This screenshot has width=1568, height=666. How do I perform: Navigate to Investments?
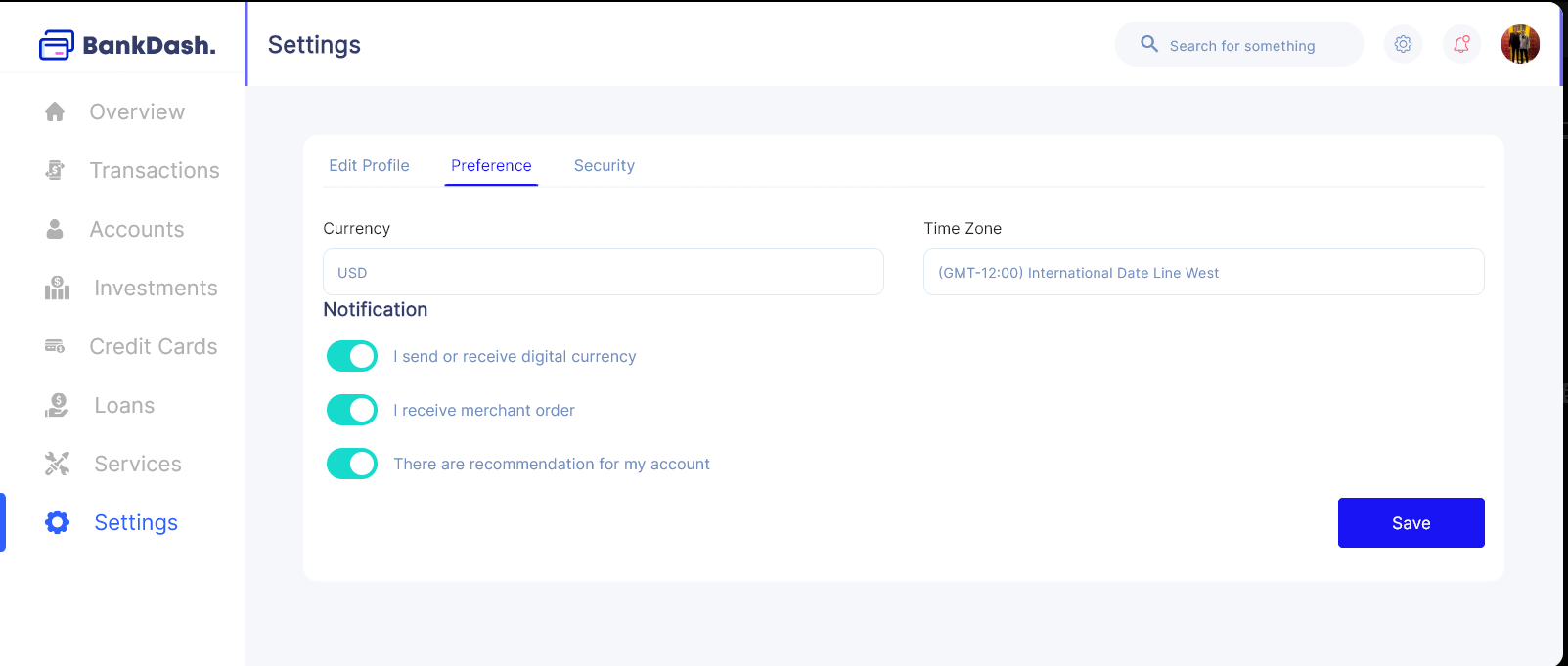pyautogui.click(x=156, y=288)
